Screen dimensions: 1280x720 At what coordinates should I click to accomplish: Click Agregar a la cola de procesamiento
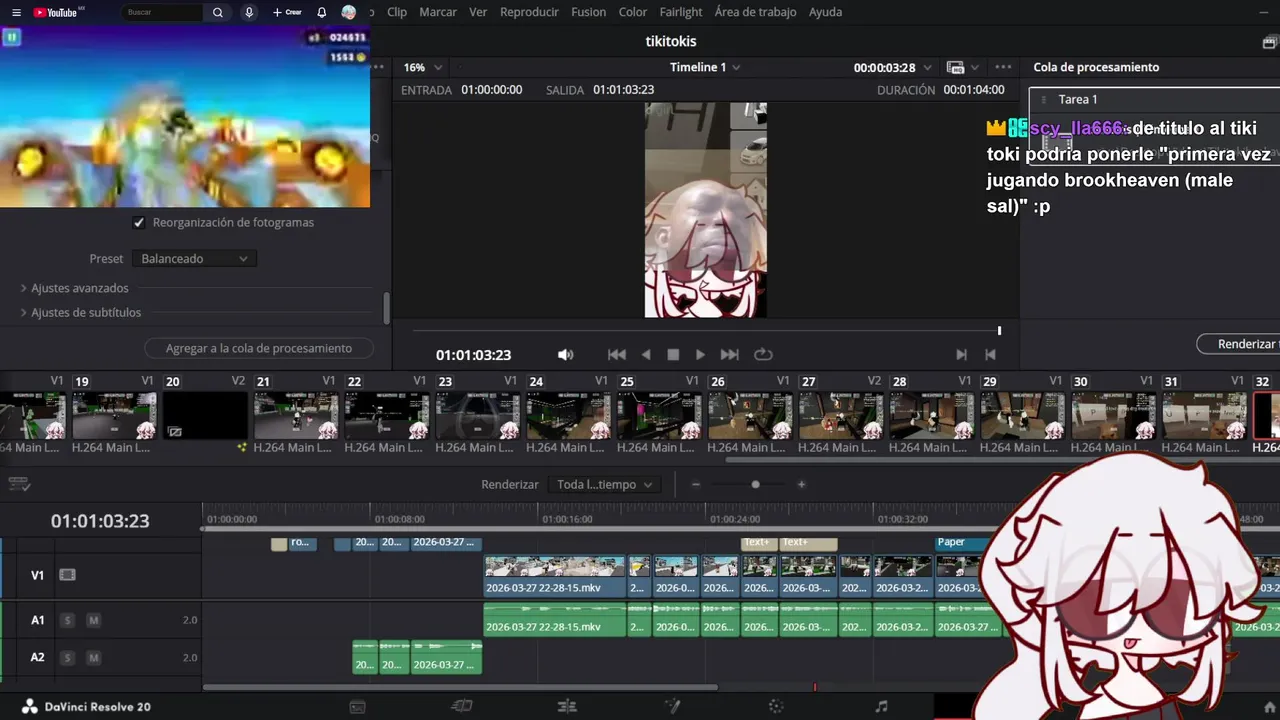pyautogui.click(x=259, y=348)
